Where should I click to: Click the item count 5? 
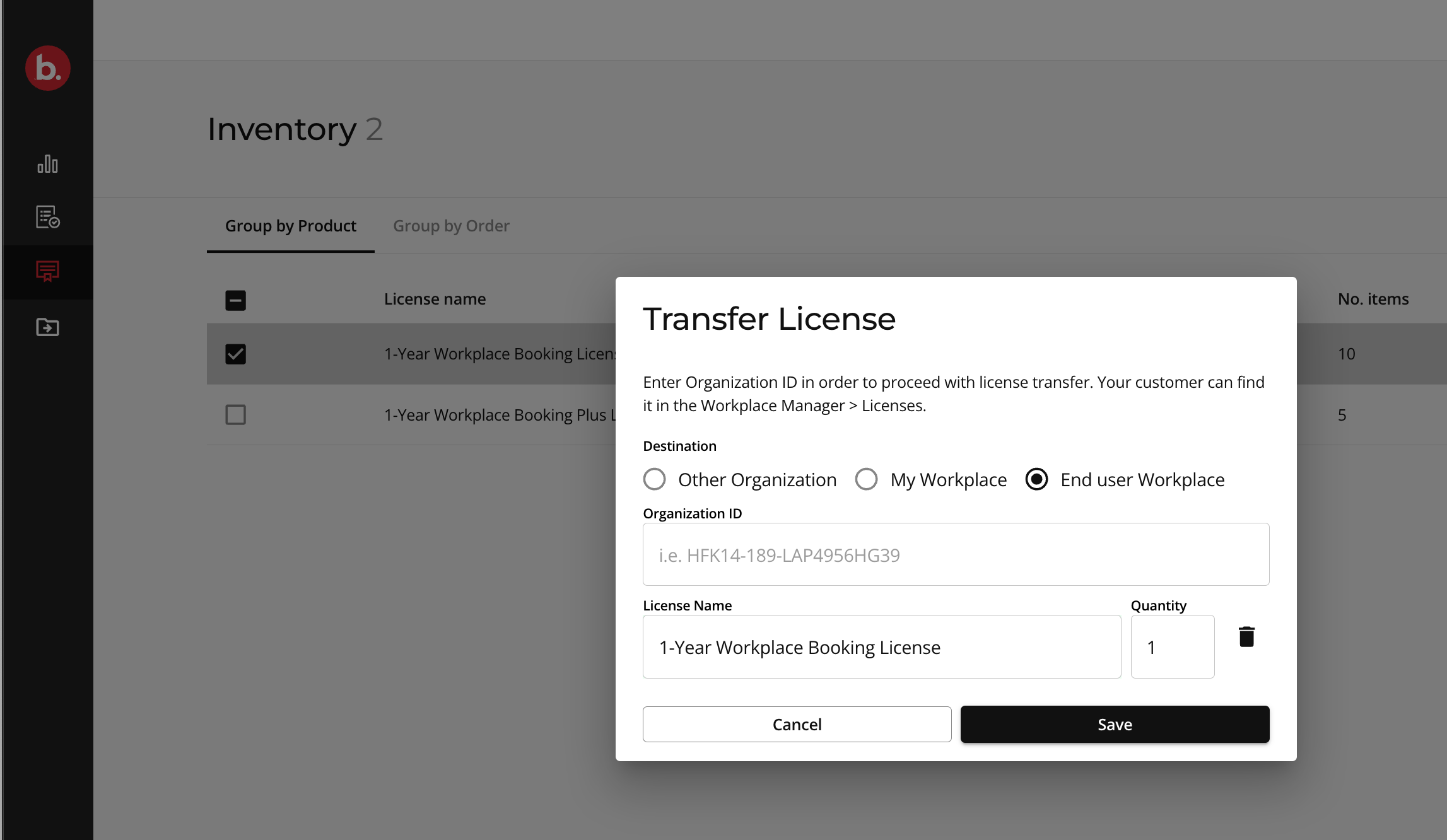click(1342, 415)
